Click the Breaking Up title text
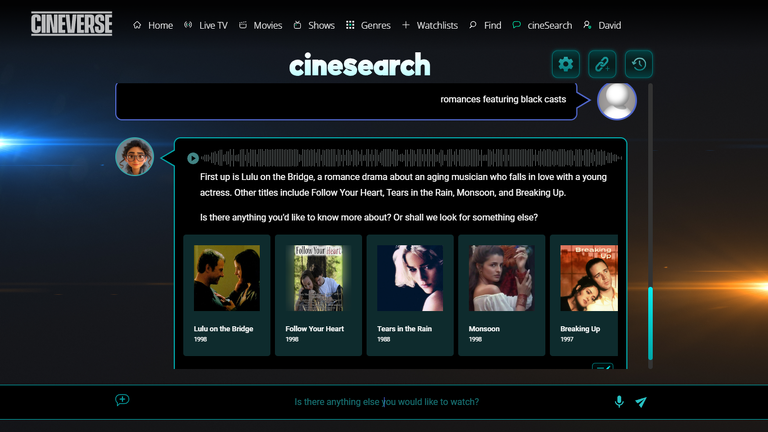The height and width of the screenshot is (432, 768). [580, 329]
